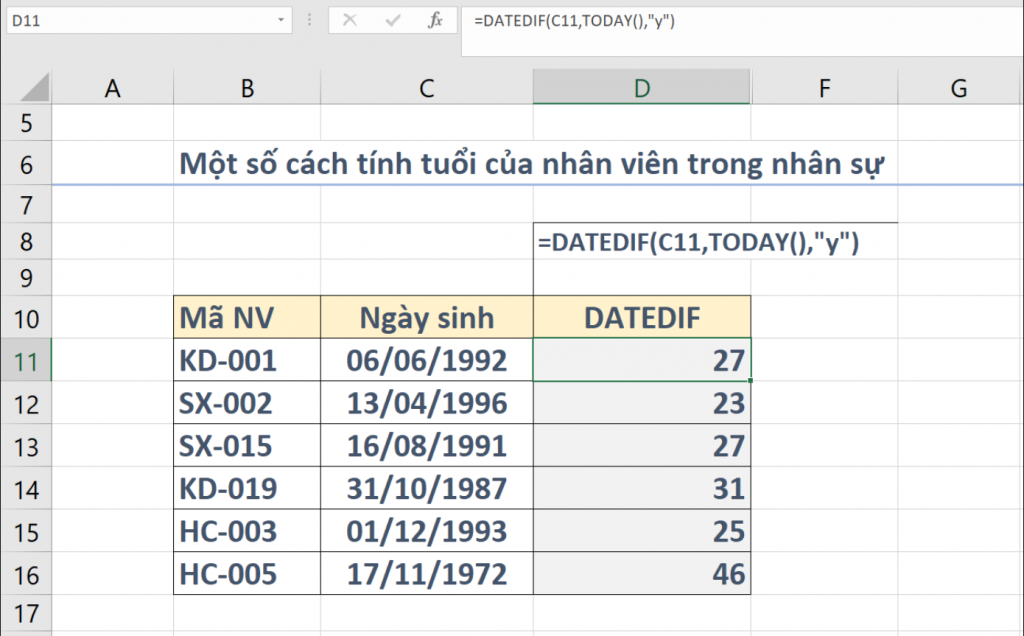Click the "Ngày sinh" header cell
Image resolution: width=1024 pixels, height=636 pixels.
[427, 318]
